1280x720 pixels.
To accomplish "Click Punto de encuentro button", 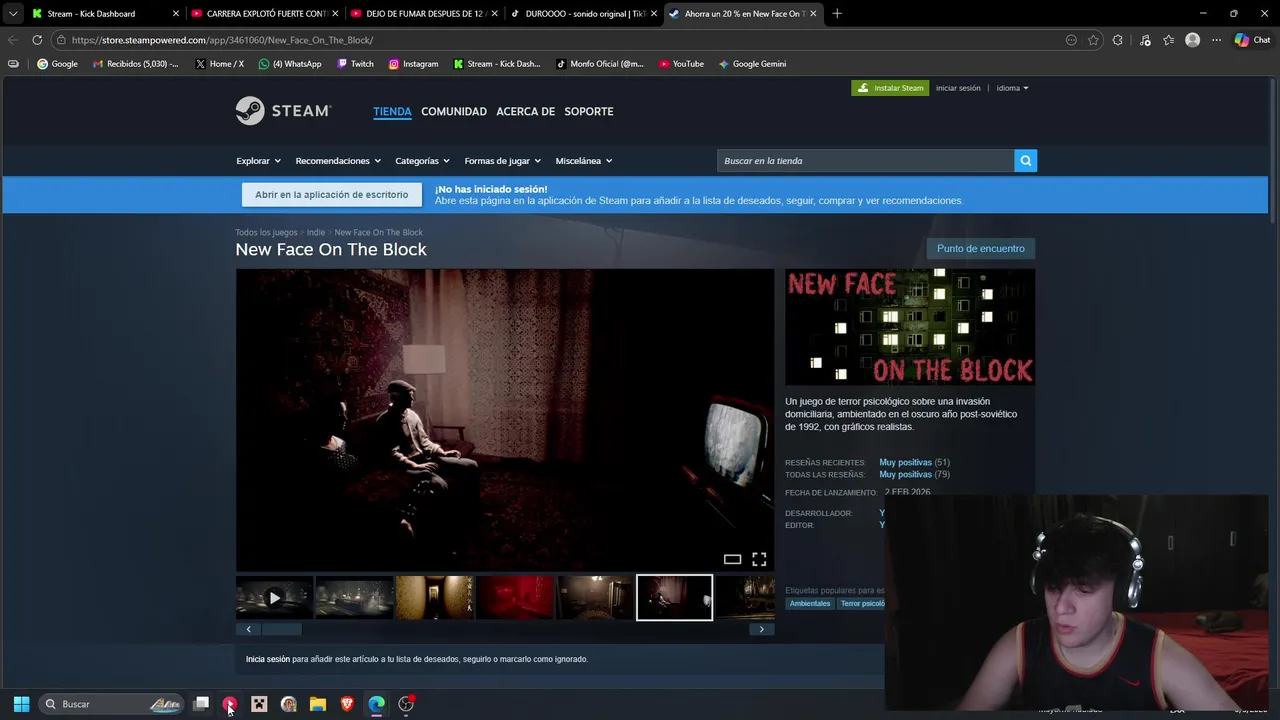I will [980, 249].
